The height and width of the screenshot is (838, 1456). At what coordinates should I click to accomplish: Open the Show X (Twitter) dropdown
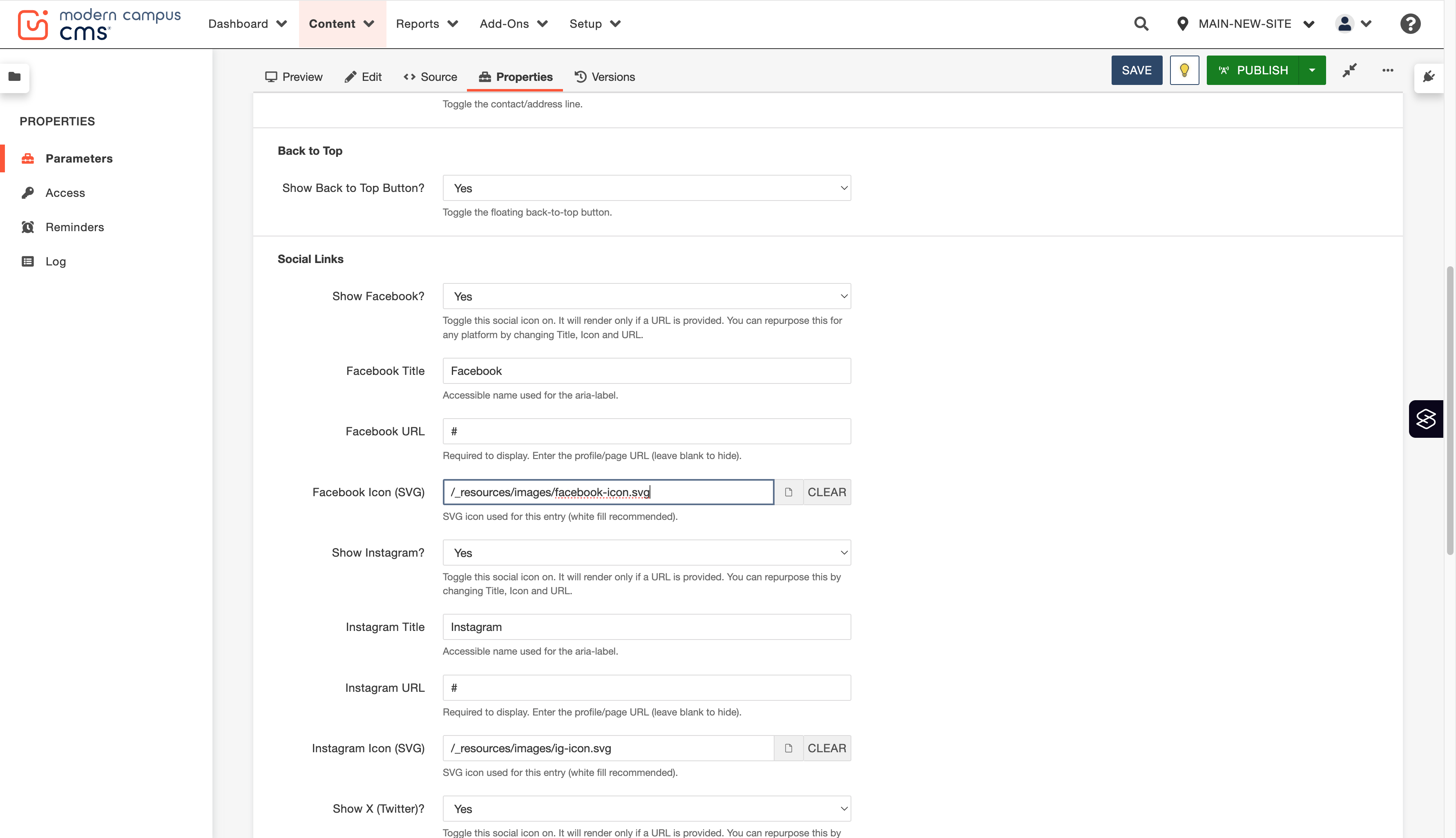pos(647,809)
